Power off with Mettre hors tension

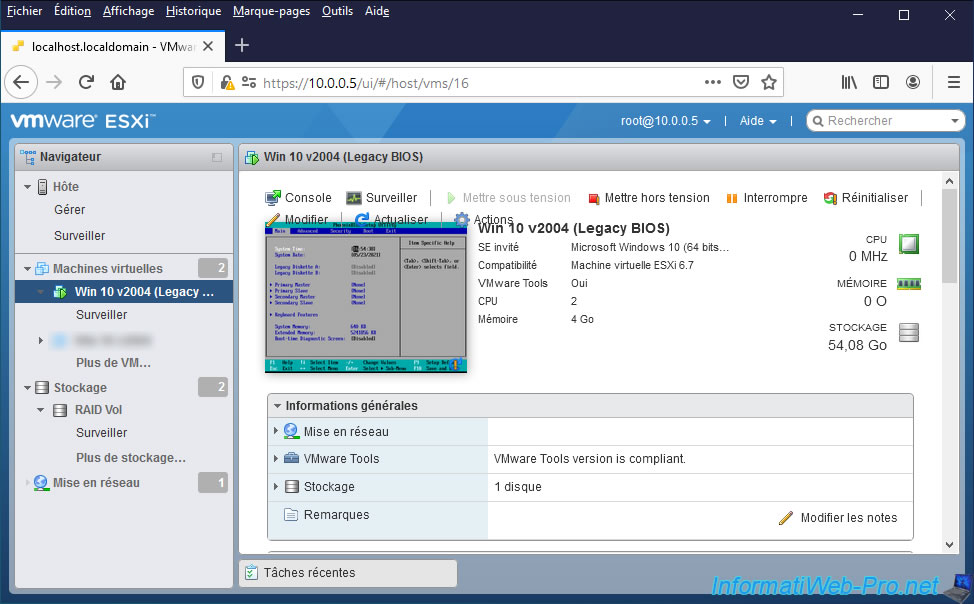click(649, 198)
